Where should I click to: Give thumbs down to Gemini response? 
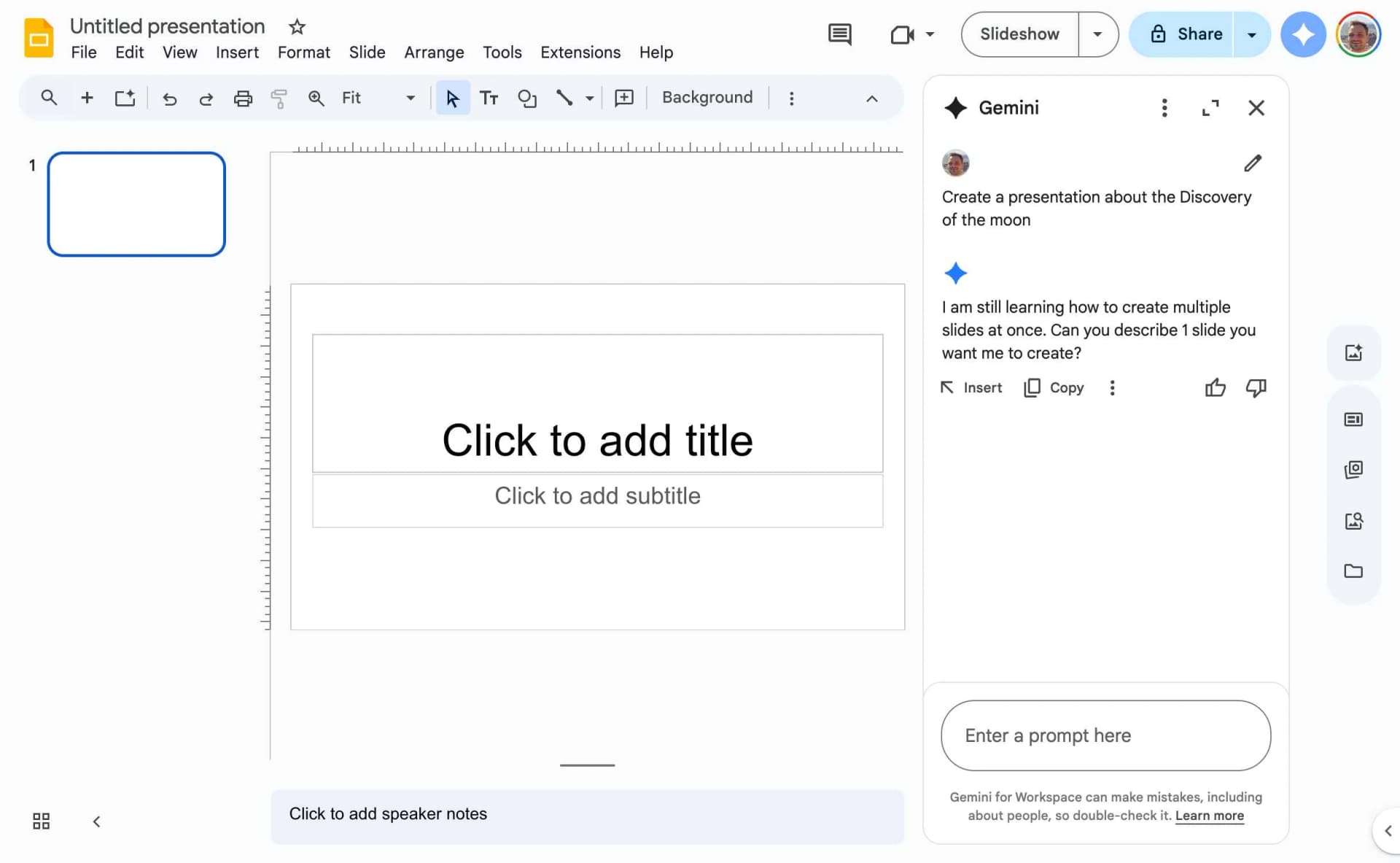(1256, 387)
